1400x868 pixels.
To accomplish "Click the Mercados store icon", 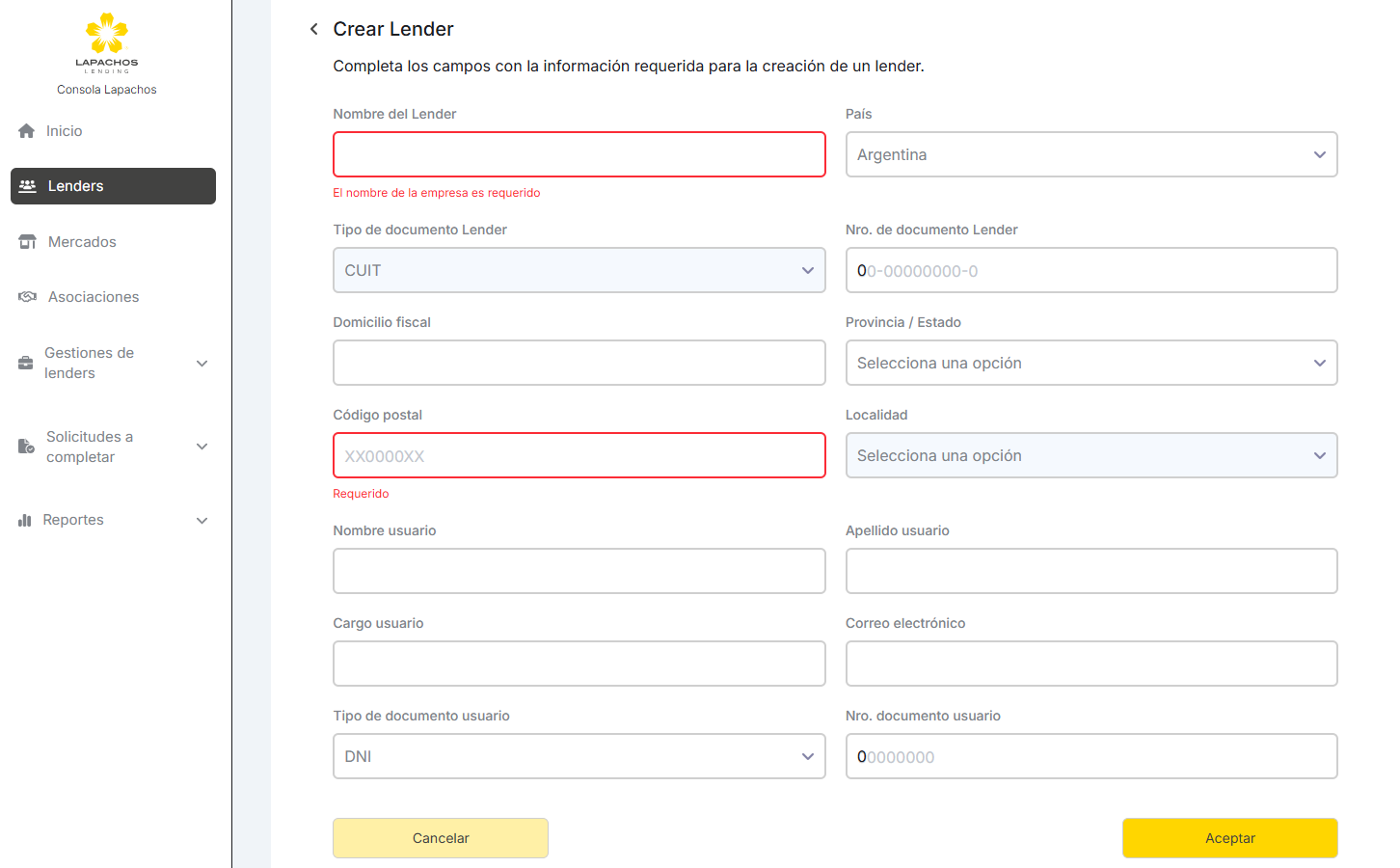I will click(x=28, y=242).
